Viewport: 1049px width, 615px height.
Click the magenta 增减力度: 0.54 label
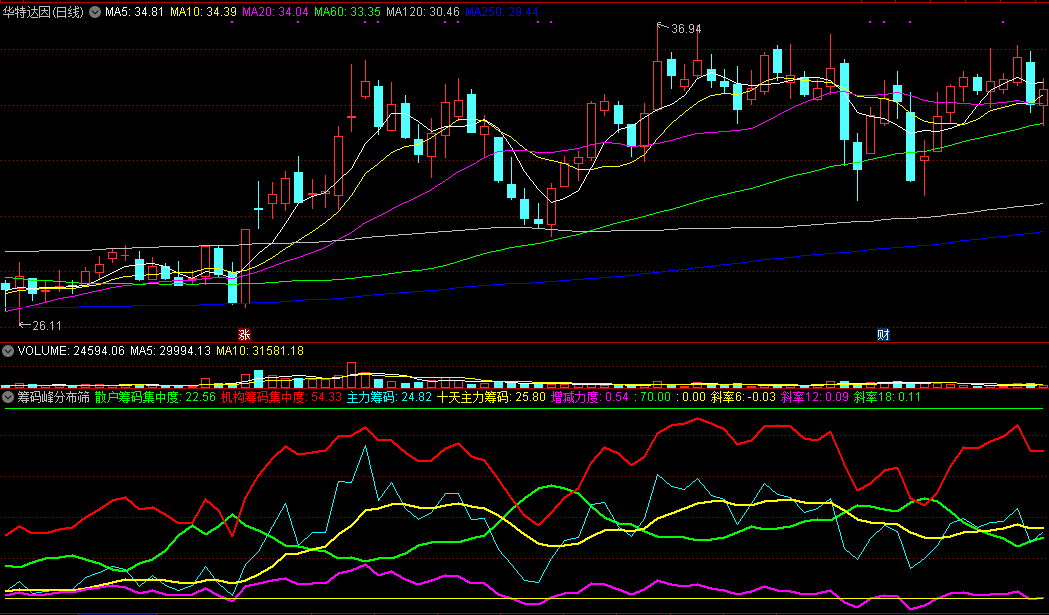[x=590, y=397]
